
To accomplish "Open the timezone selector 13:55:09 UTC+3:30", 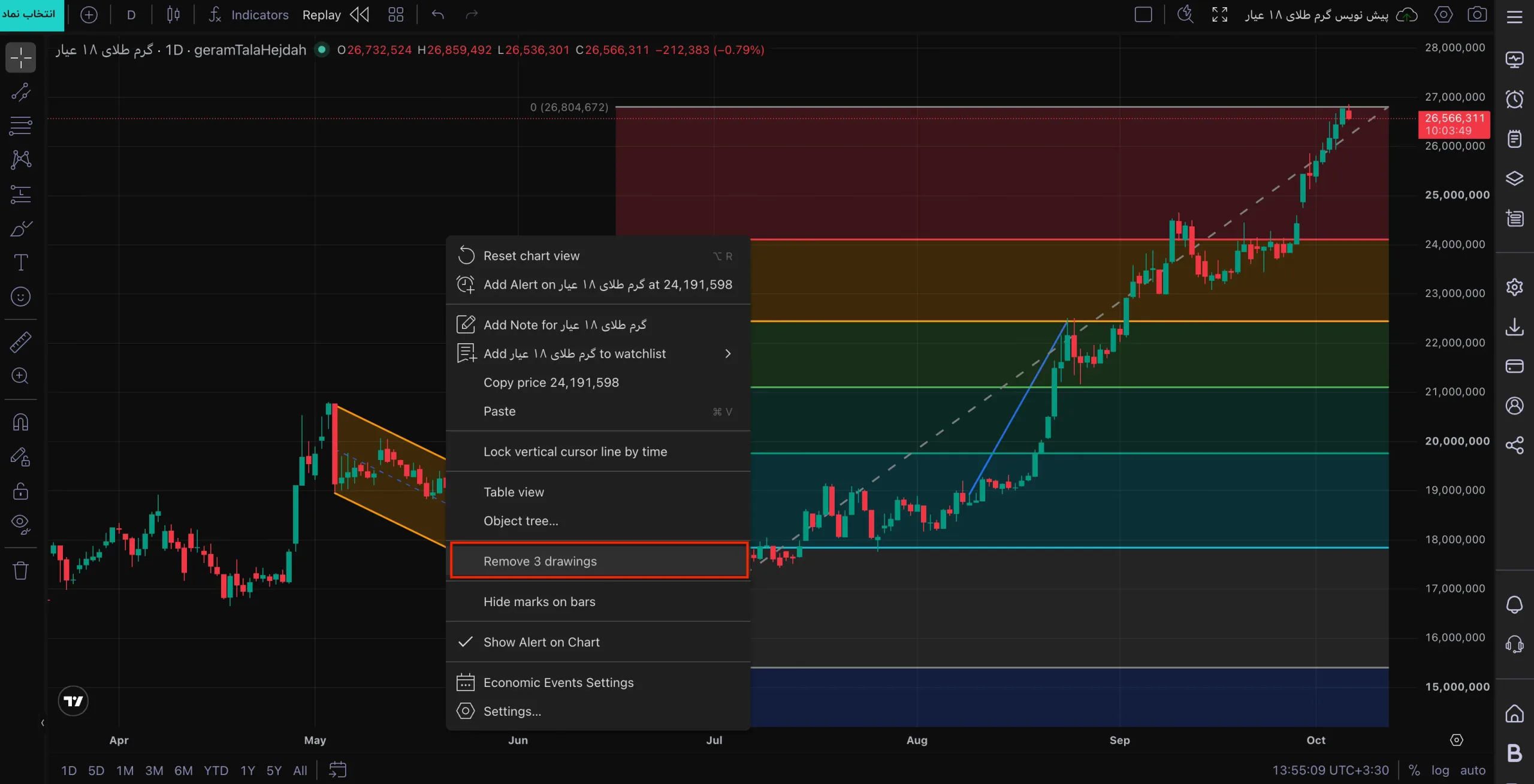I will coord(1330,770).
